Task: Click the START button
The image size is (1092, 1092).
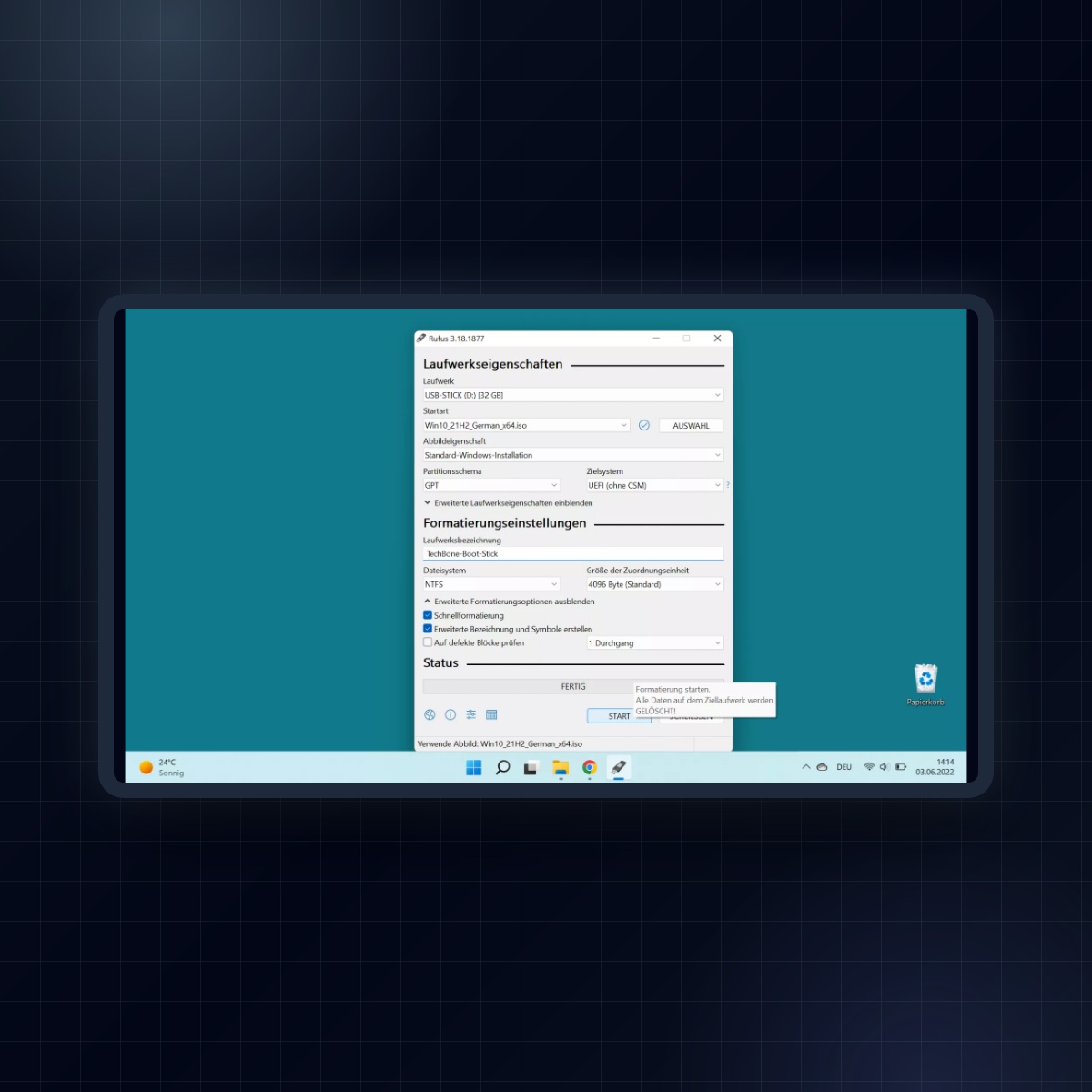Action: click(619, 716)
